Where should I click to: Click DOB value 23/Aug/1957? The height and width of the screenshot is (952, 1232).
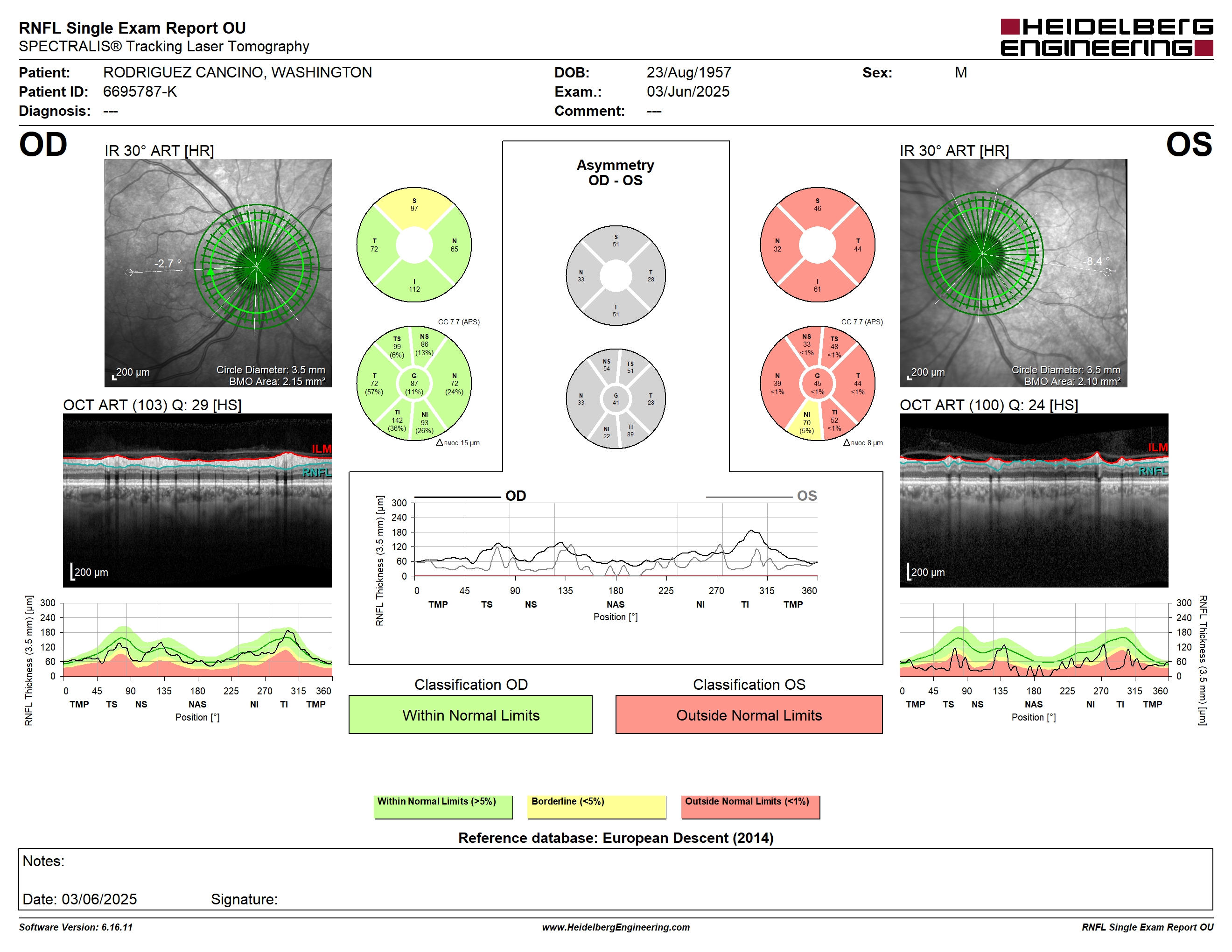[x=689, y=72]
